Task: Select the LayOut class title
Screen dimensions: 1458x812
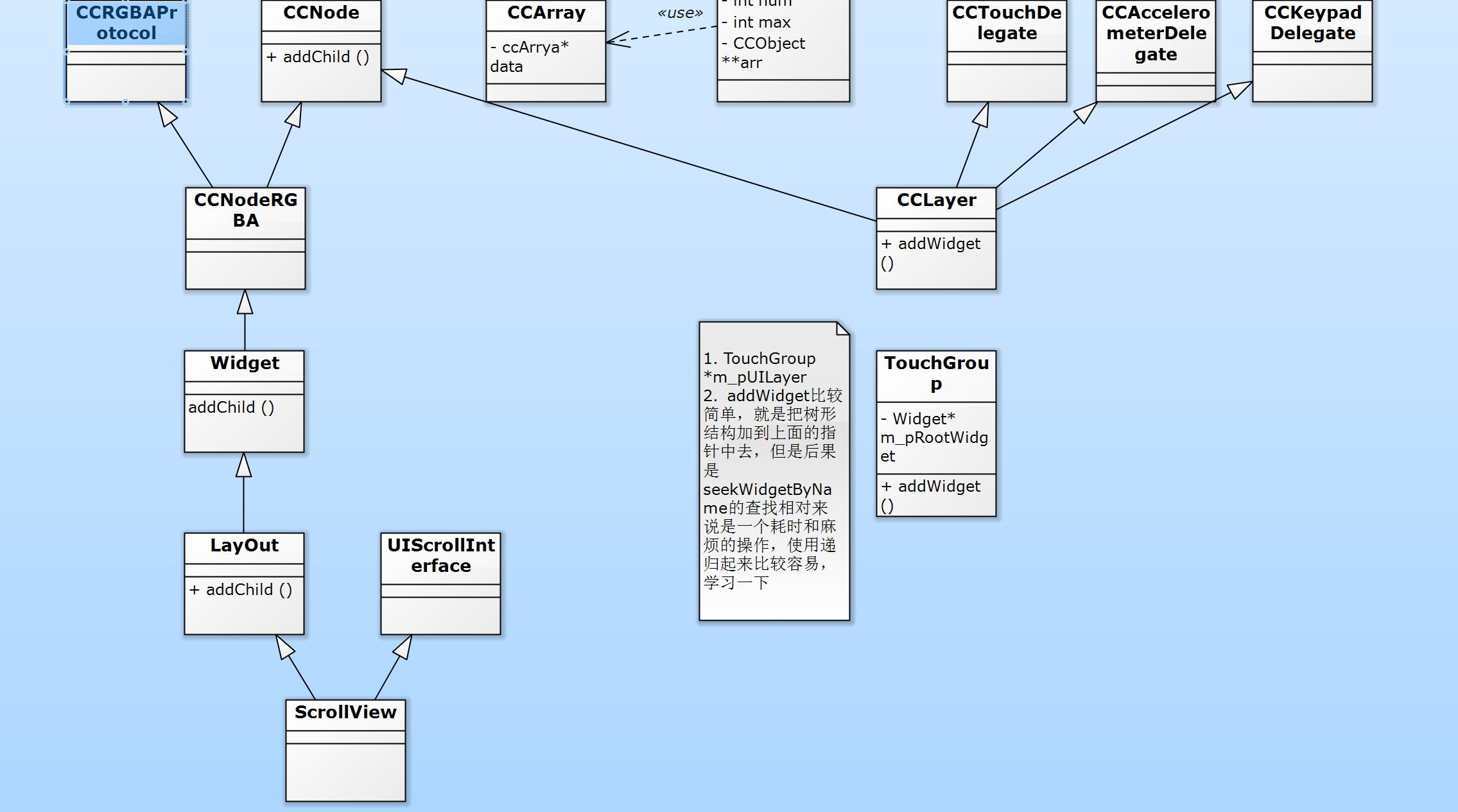Action: tap(245, 546)
